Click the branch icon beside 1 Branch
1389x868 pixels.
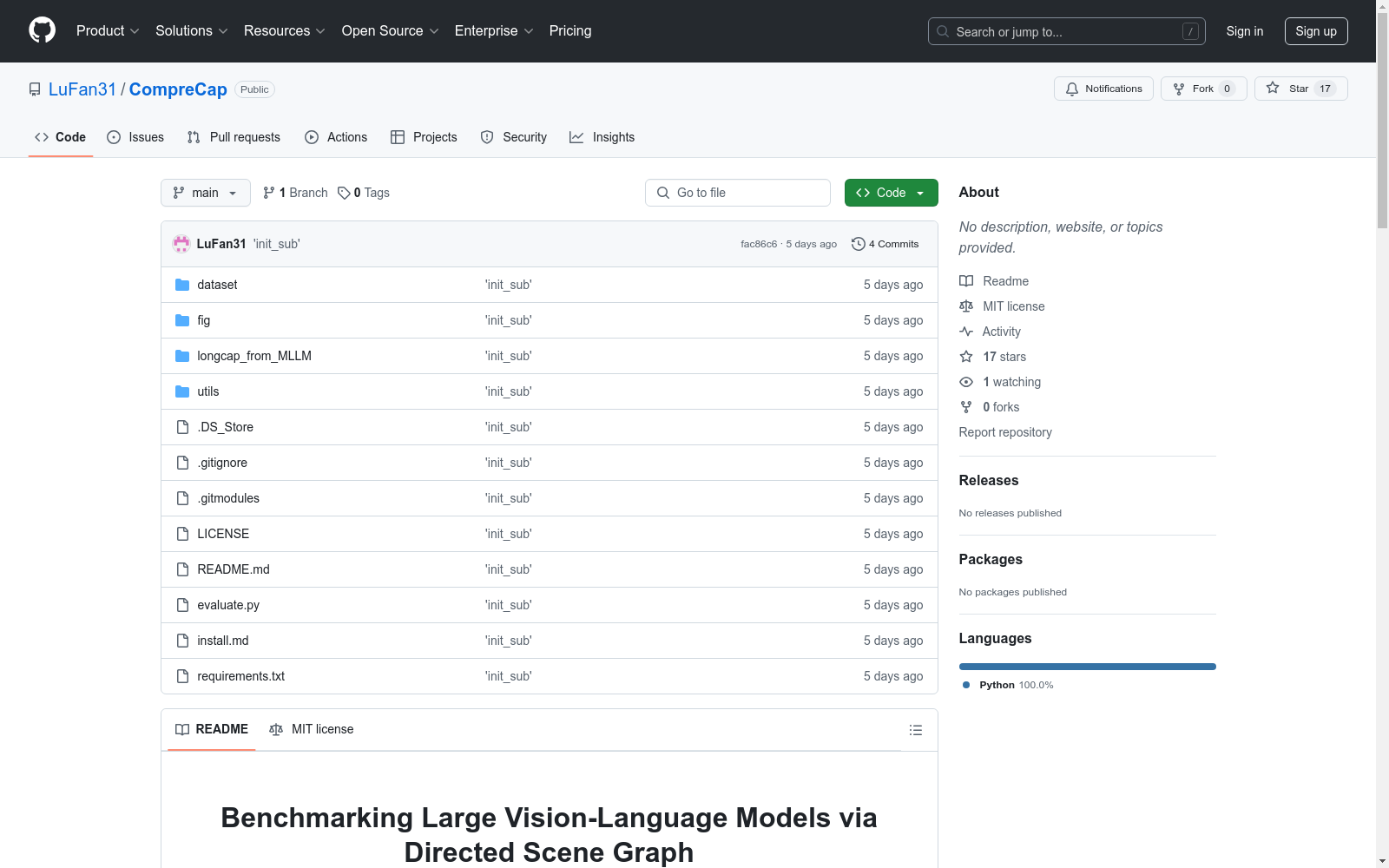point(269,193)
